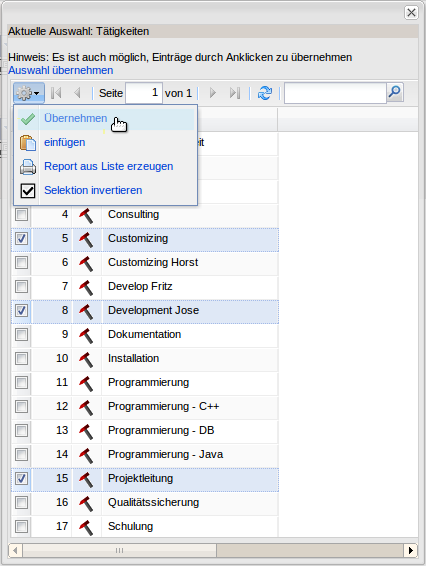Click the Auswahl übernehmen link
Image resolution: width=426 pixels, height=566 pixels.
(x=61, y=70)
